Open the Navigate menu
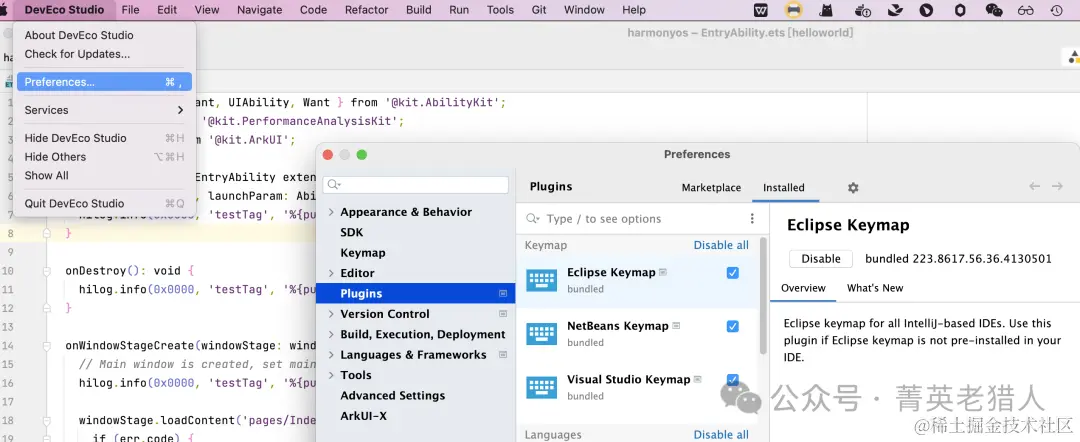 (260, 10)
